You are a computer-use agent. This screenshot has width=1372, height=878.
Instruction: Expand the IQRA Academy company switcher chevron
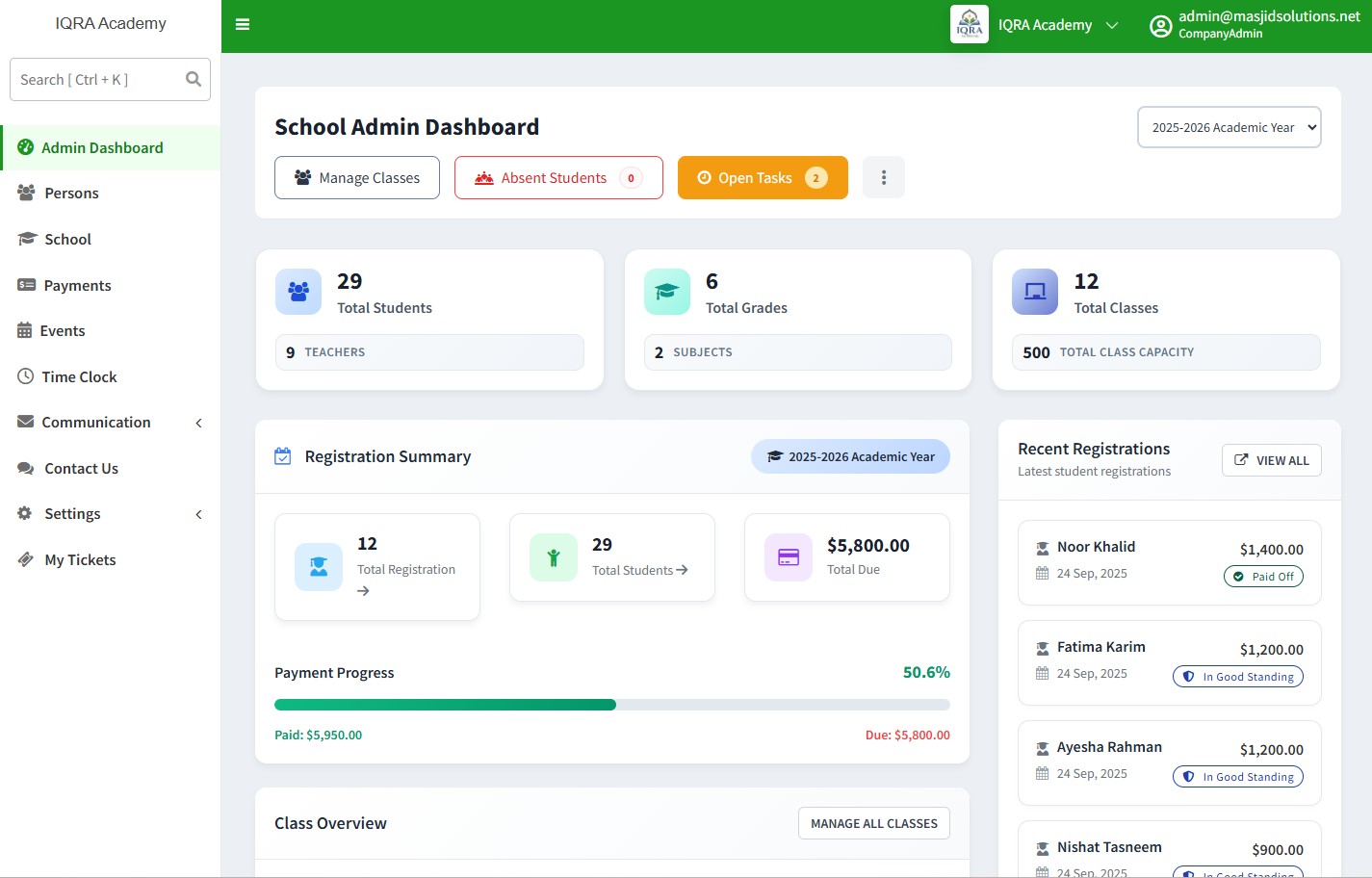point(1112,25)
